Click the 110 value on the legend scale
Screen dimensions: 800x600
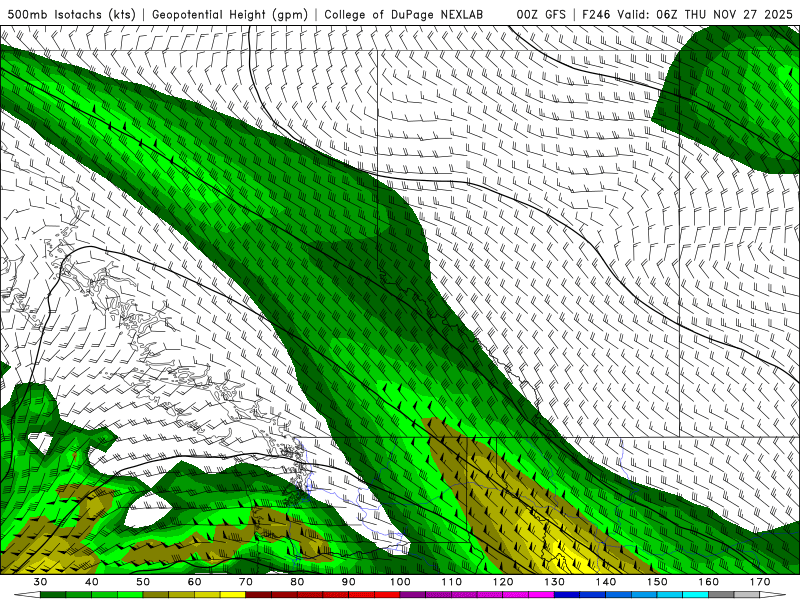[x=452, y=582]
